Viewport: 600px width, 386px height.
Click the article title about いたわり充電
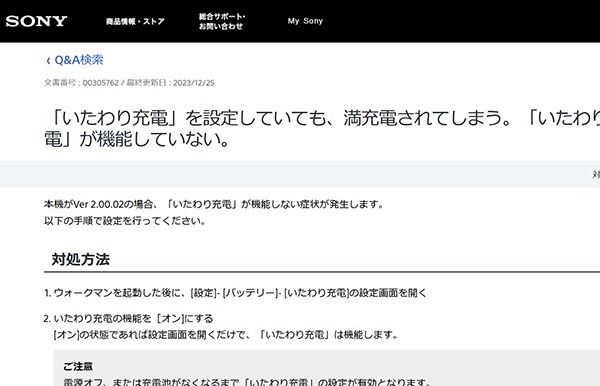[x=322, y=128]
